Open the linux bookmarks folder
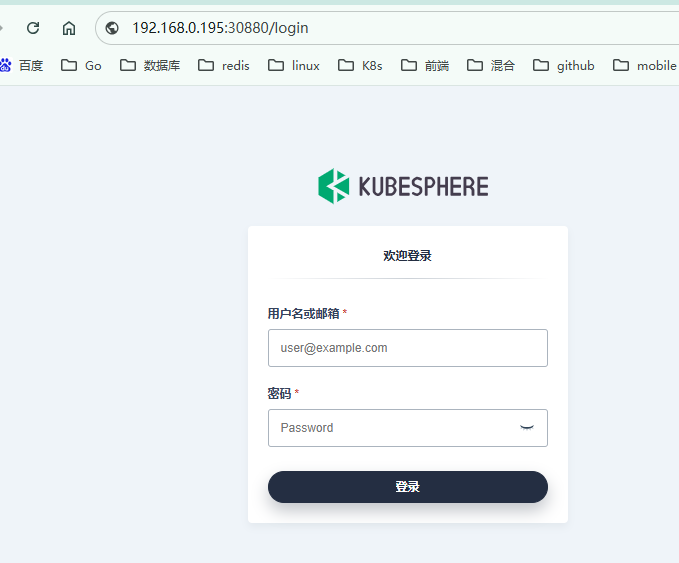 pos(294,65)
